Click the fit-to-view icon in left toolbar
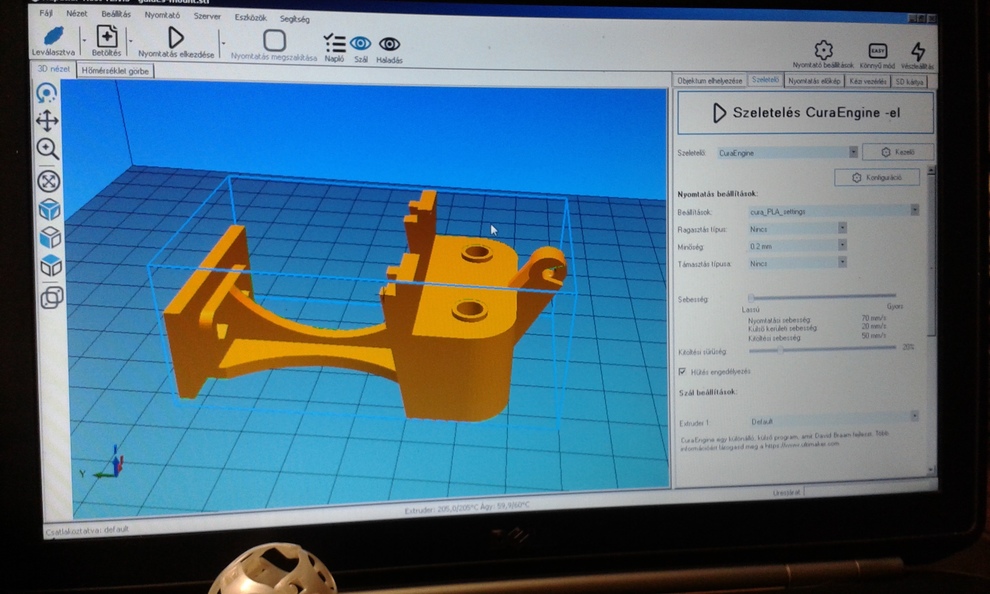 tap(48, 181)
